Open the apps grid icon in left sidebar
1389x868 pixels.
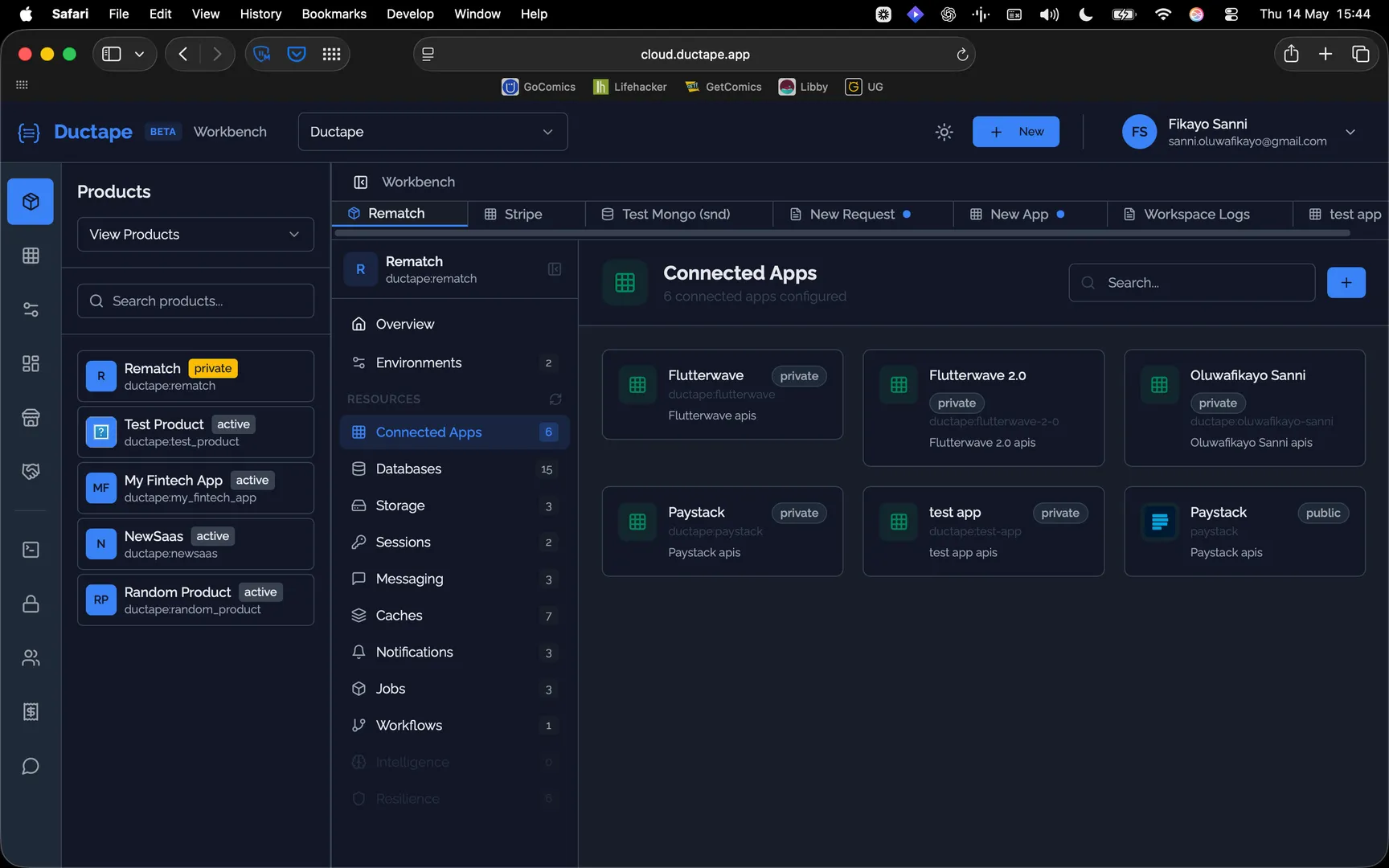31,256
